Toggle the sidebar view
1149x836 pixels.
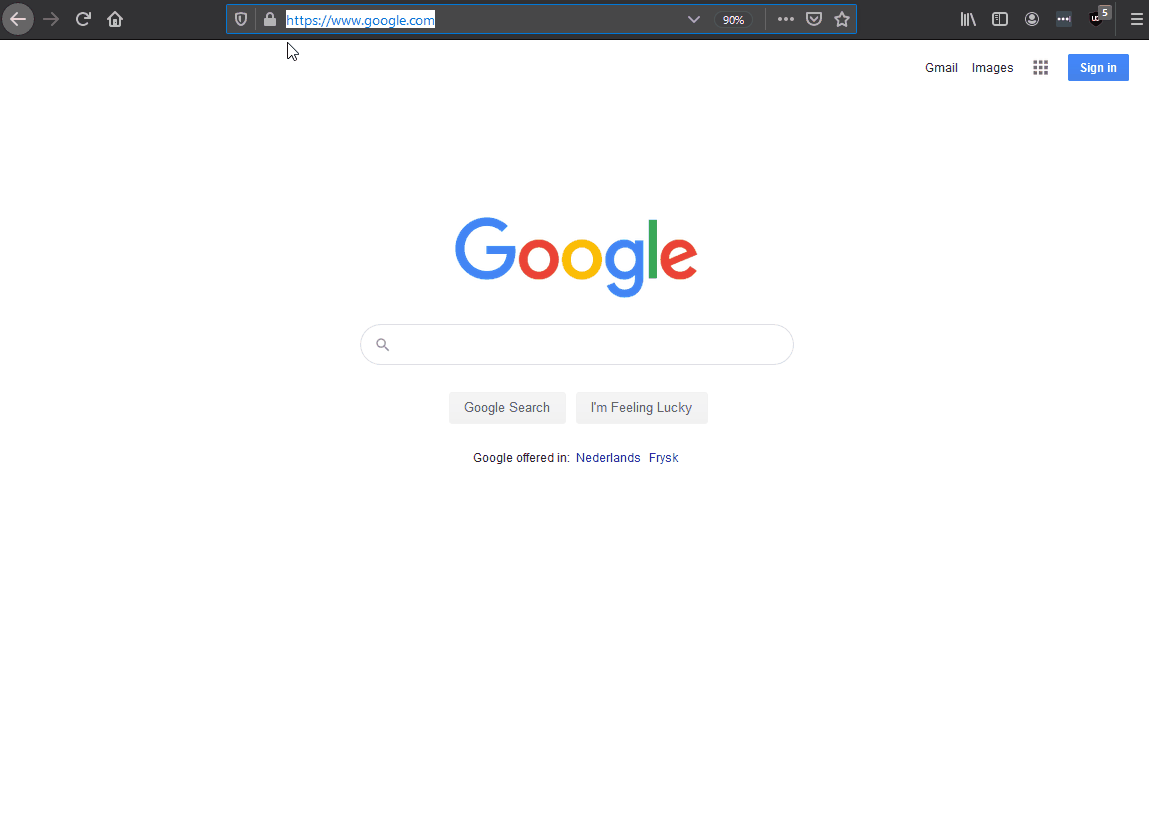(1000, 19)
